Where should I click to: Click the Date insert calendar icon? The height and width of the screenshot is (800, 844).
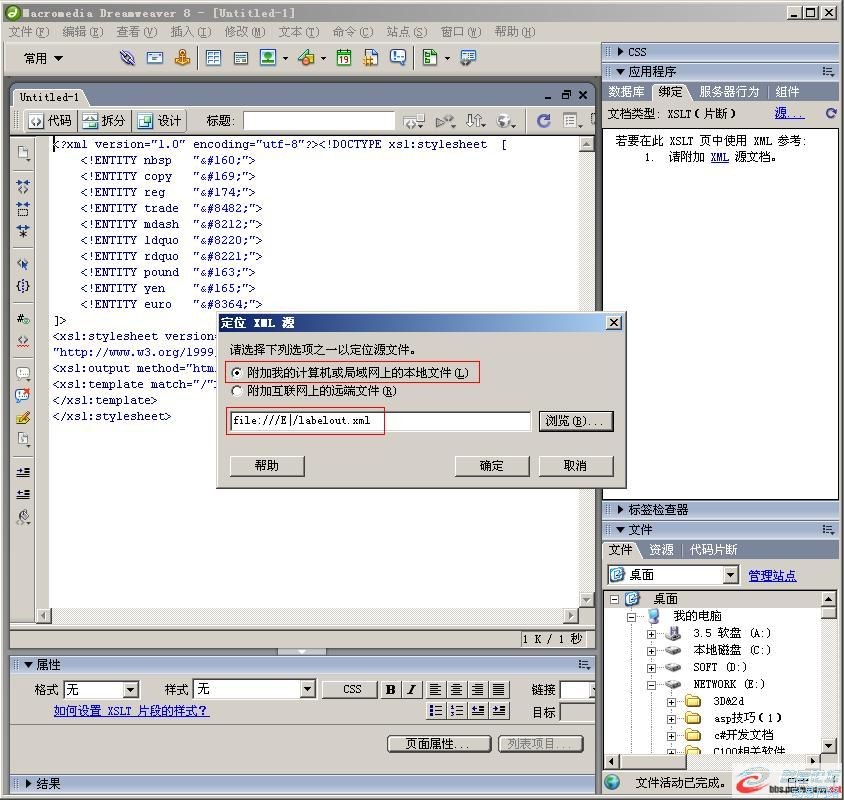343,58
